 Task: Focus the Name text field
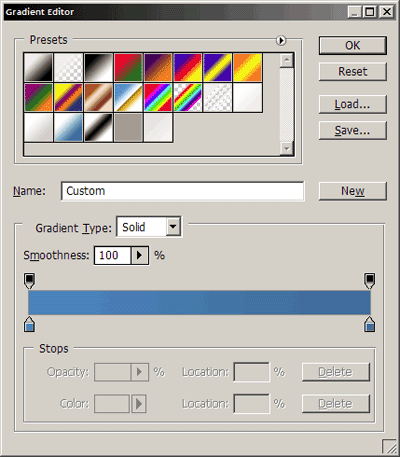click(x=183, y=191)
